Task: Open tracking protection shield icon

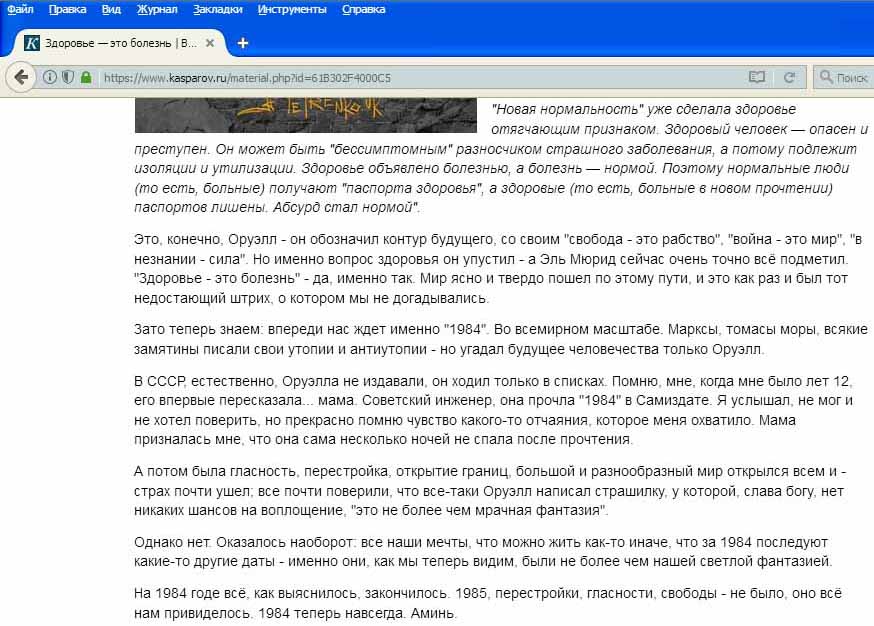Action: click(68, 77)
